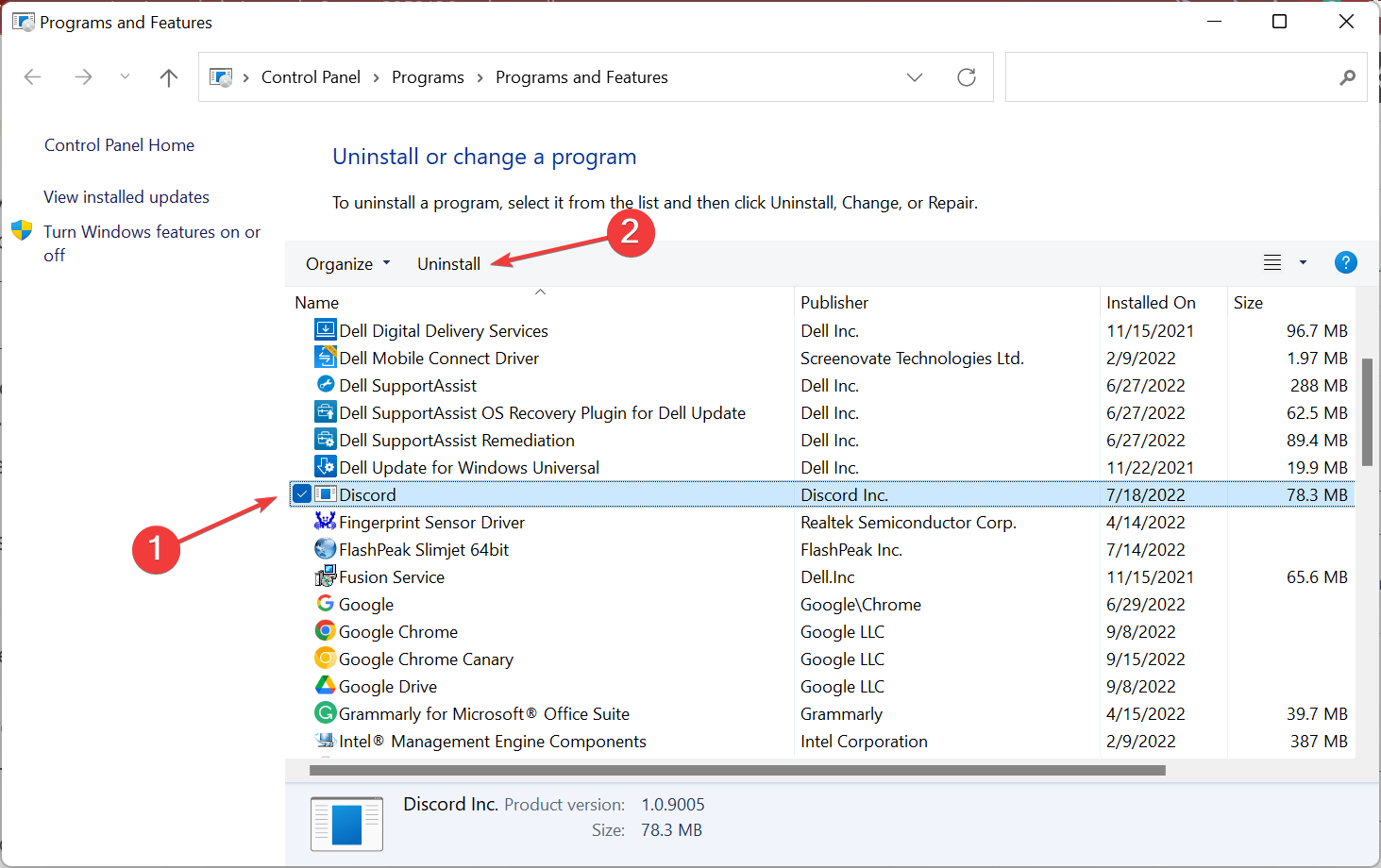Image resolution: width=1381 pixels, height=868 pixels.
Task: Click the Uninstall button in toolbar
Action: click(449, 264)
